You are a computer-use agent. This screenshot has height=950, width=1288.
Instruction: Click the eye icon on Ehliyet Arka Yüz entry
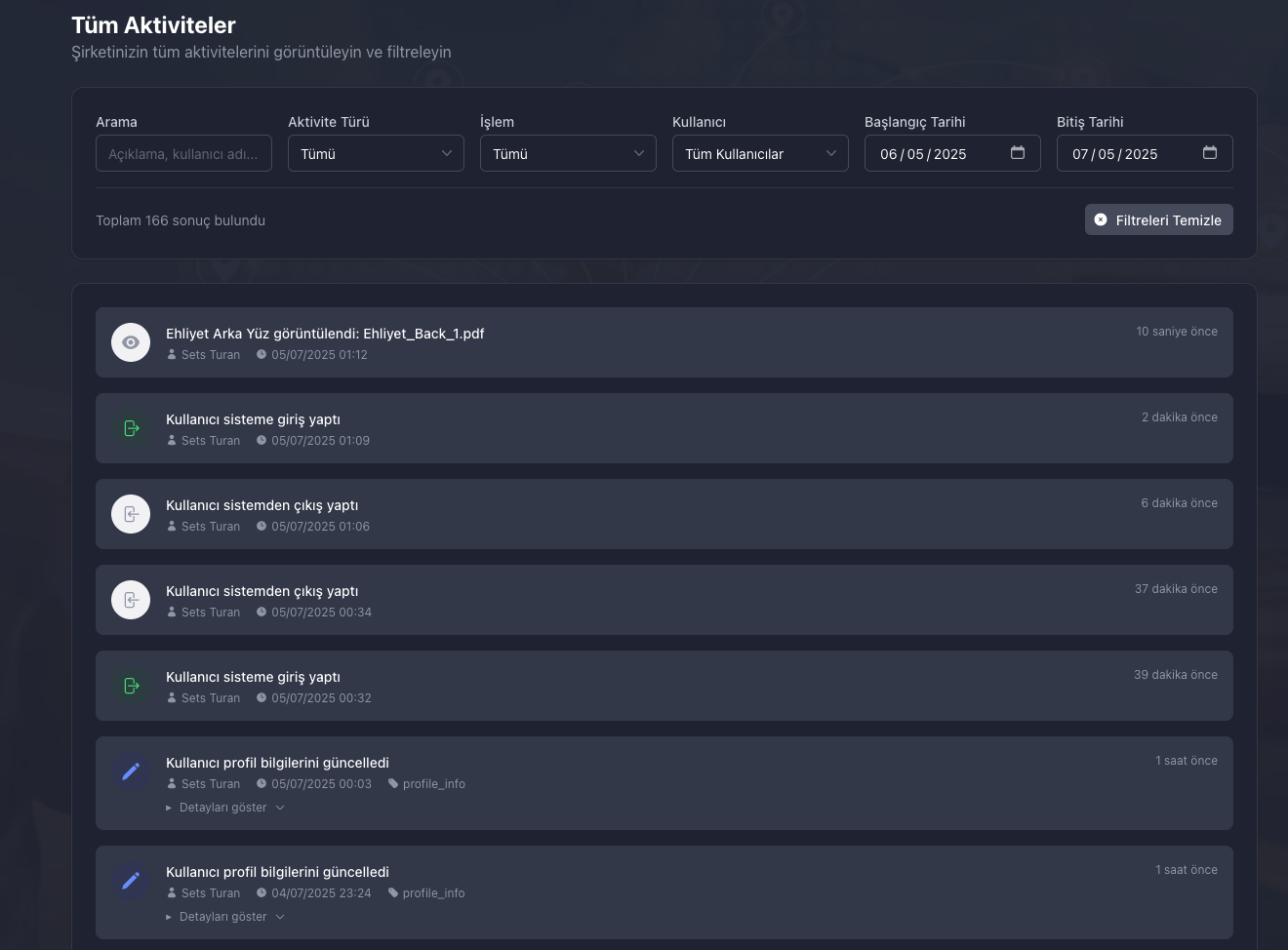click(x=131, y=342)
